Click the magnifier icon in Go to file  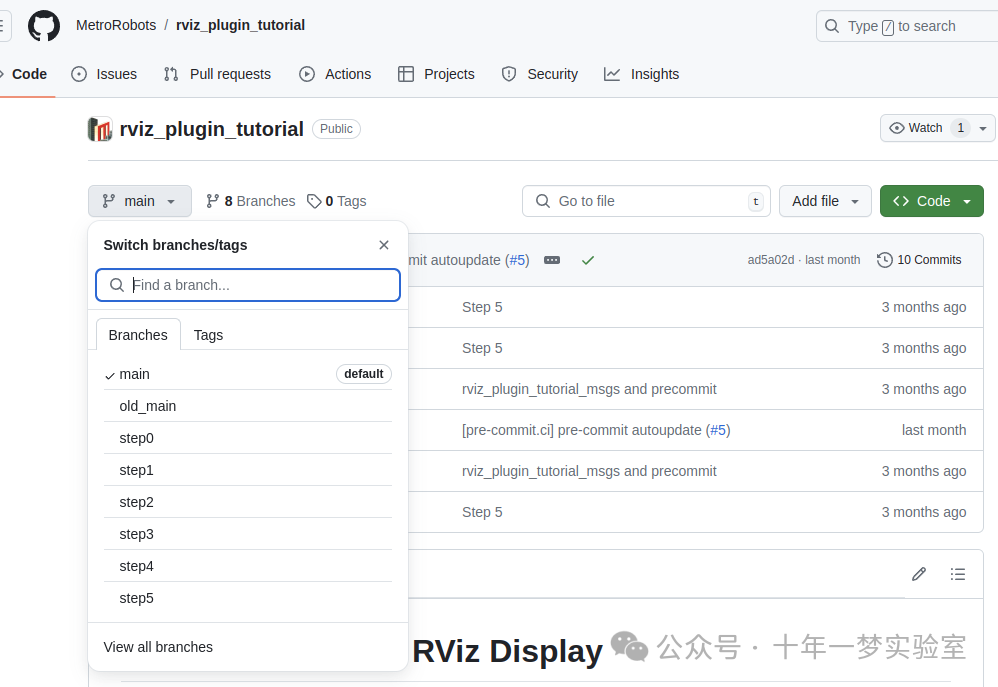pos(542,201)
